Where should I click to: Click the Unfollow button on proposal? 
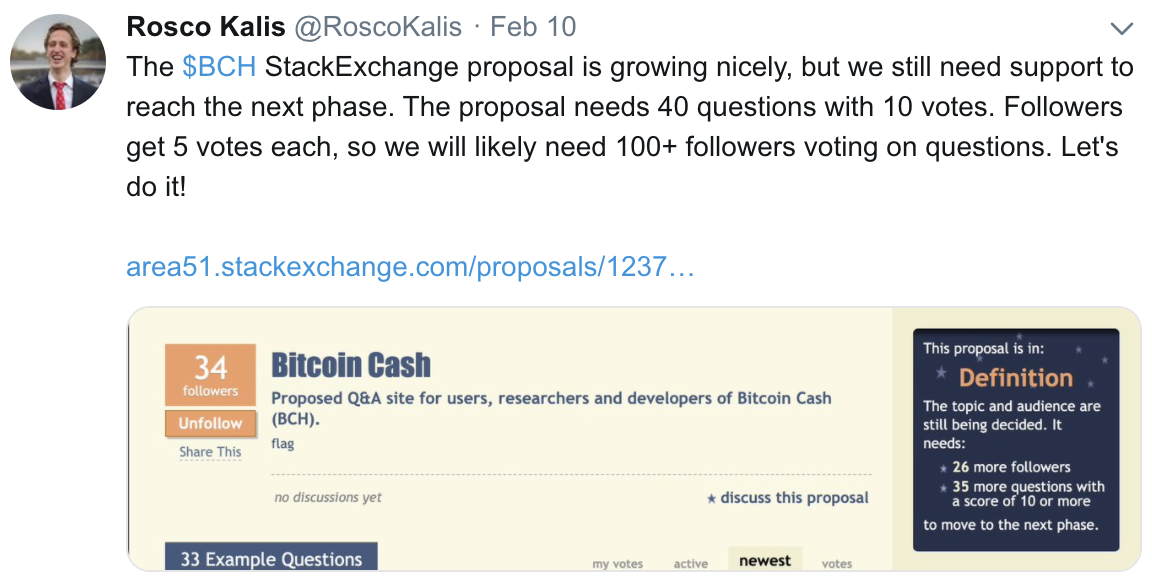click(210, 423)
